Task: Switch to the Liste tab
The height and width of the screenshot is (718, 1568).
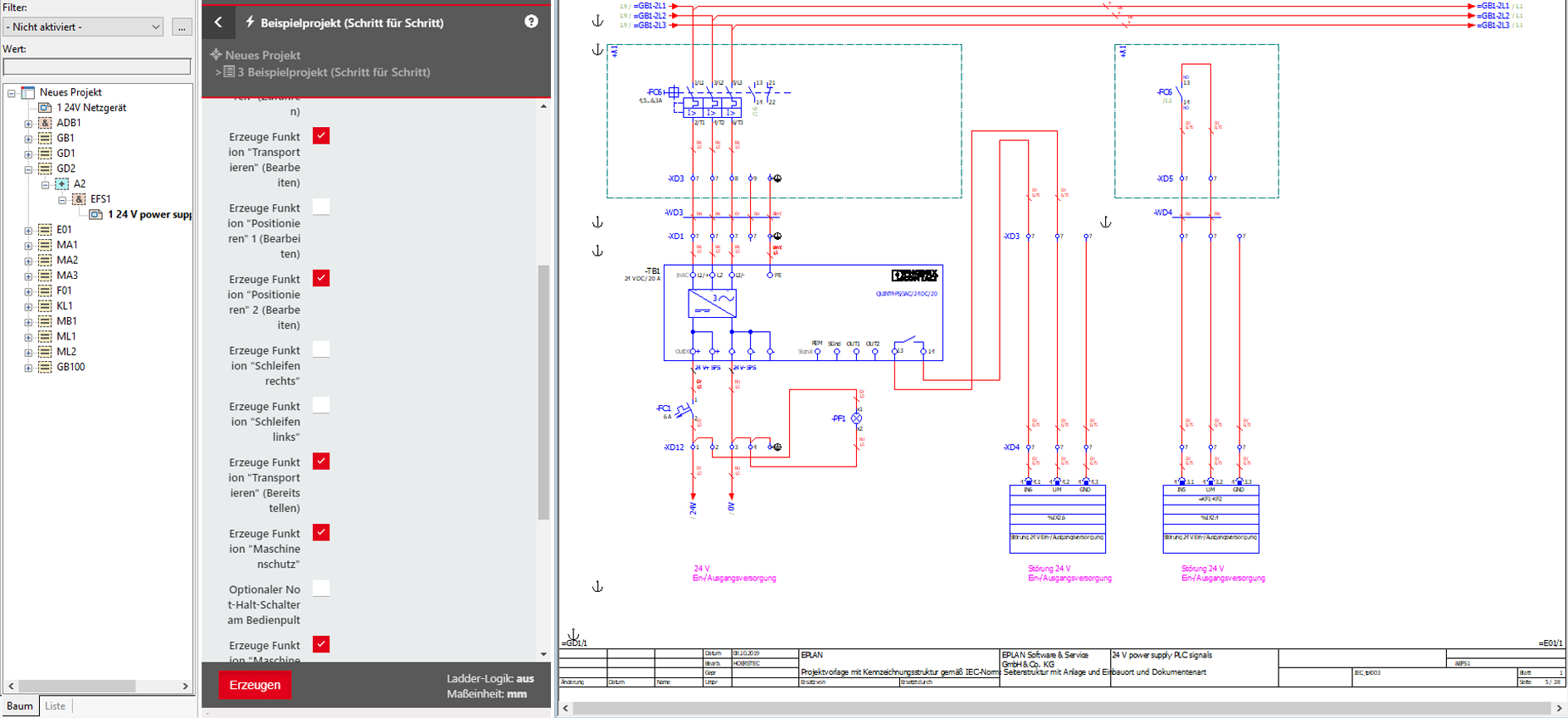Action: coord(55,706)
